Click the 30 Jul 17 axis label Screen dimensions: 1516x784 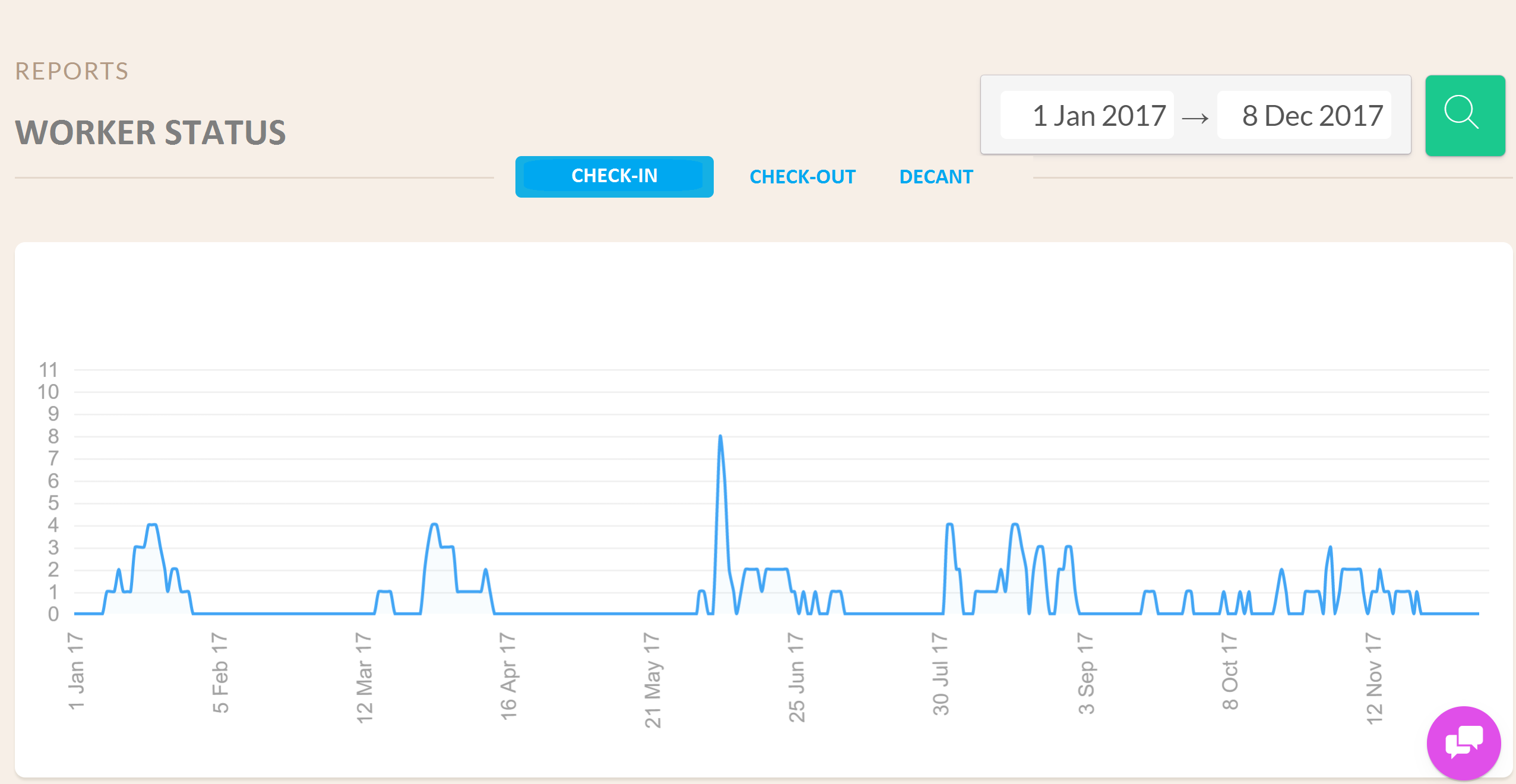coord(941,674)
